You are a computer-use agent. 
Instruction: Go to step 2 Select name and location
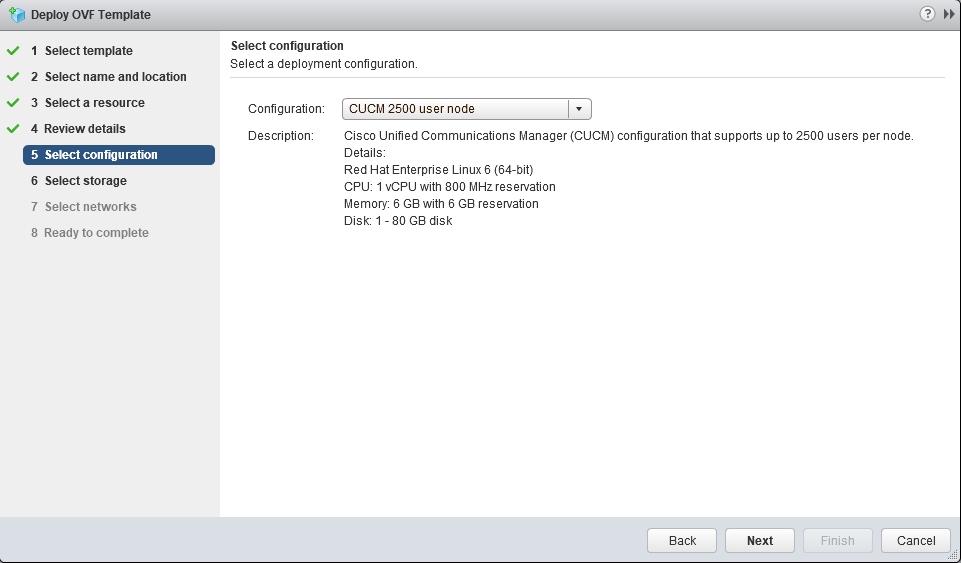[108, 77]
